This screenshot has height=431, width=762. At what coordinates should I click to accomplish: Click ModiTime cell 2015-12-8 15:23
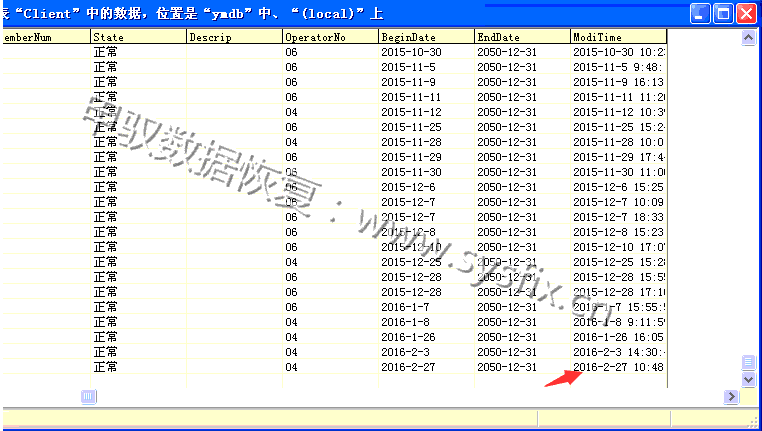pos(618,232)
